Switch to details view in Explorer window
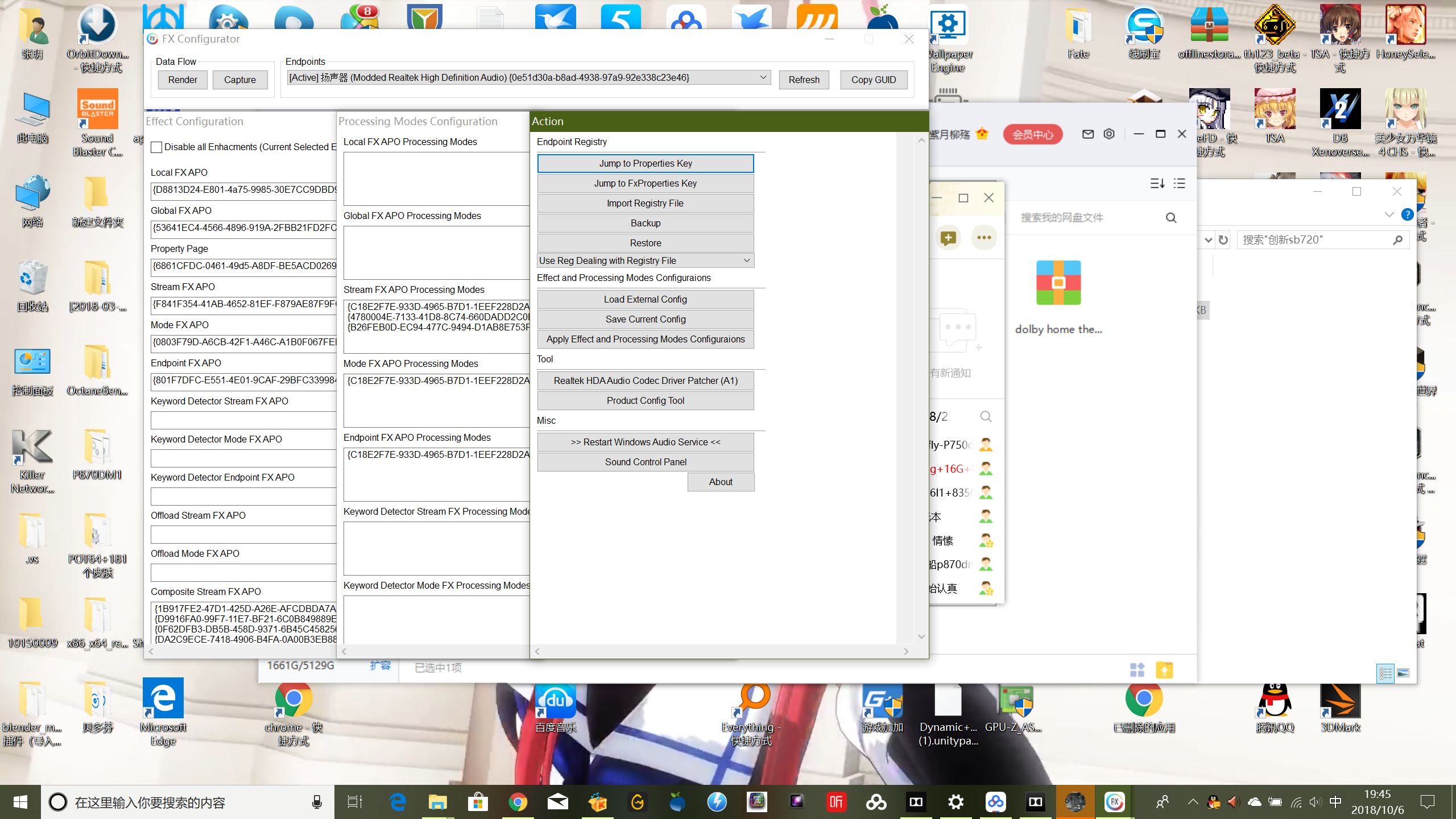 pos(1385,673)
